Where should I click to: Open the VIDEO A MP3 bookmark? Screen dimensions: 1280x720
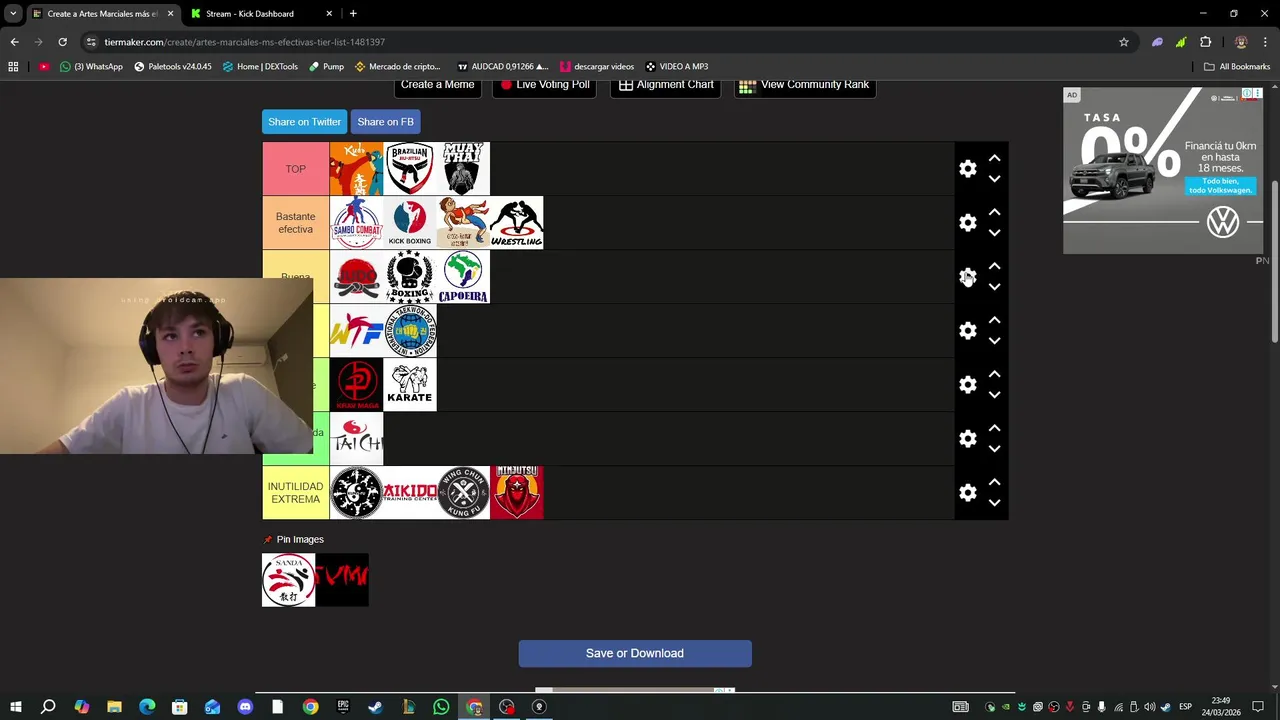(x=677, y=67)
